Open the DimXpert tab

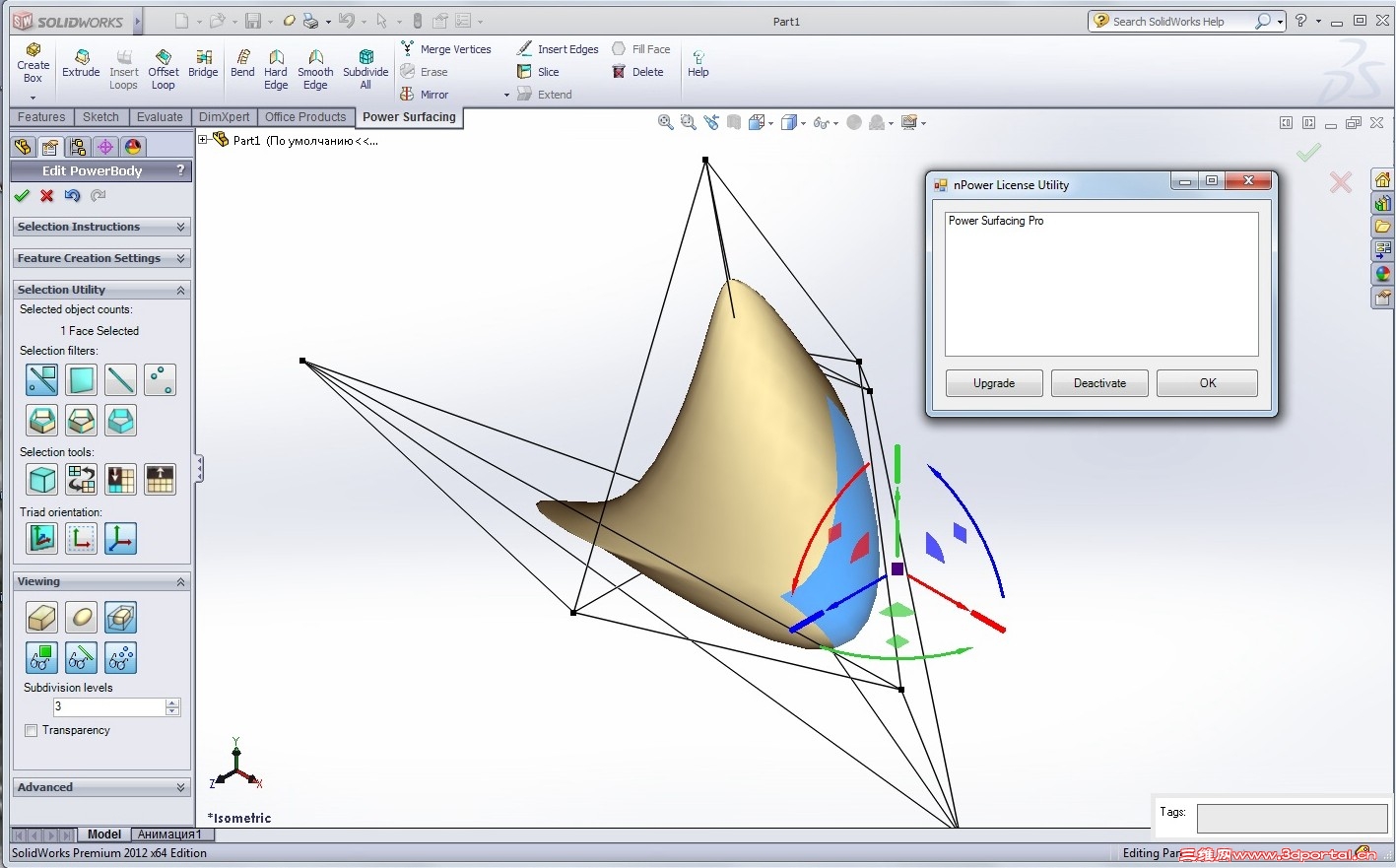225,117
